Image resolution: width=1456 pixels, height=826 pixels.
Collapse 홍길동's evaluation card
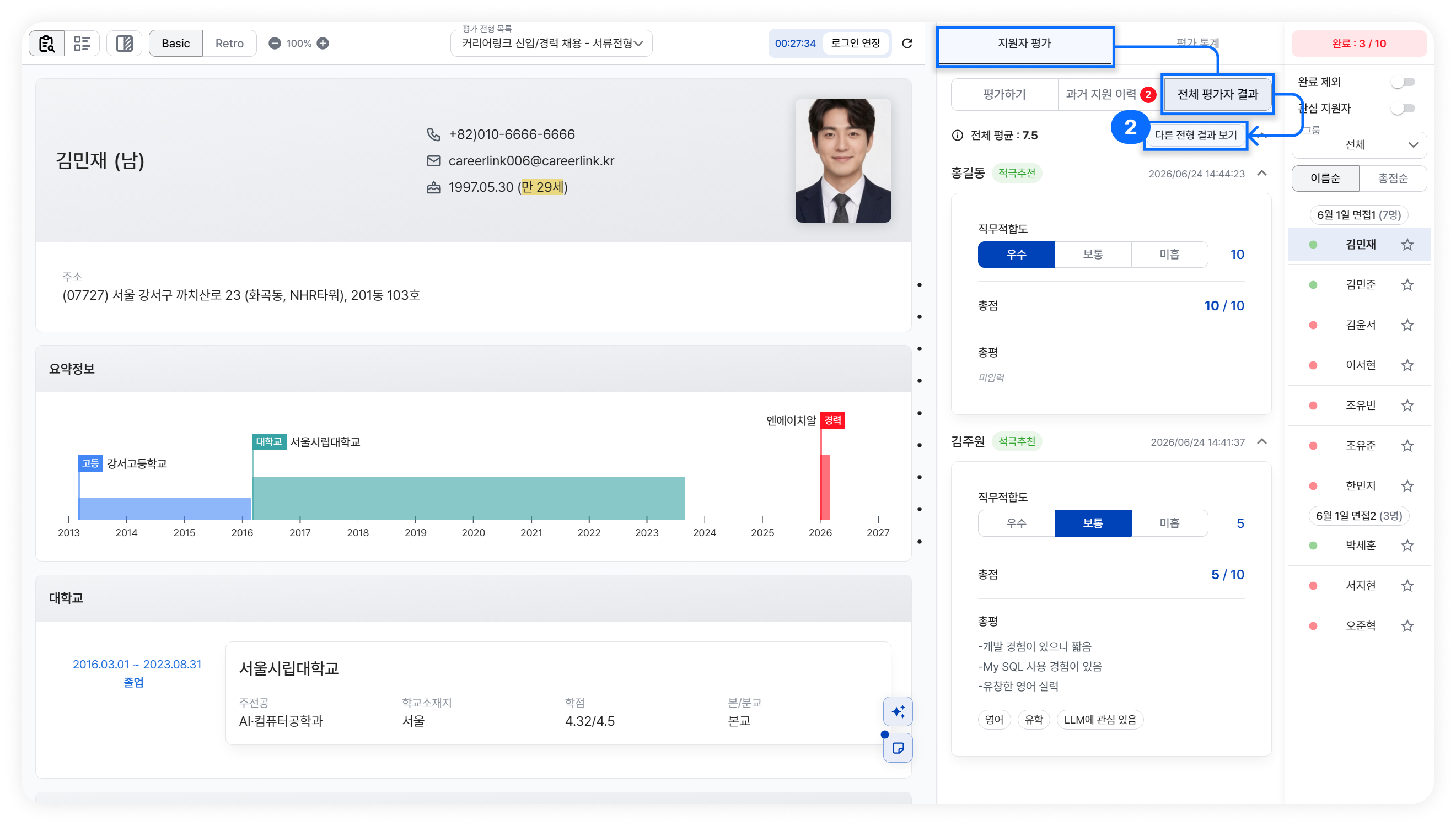tap(1262, 173)
